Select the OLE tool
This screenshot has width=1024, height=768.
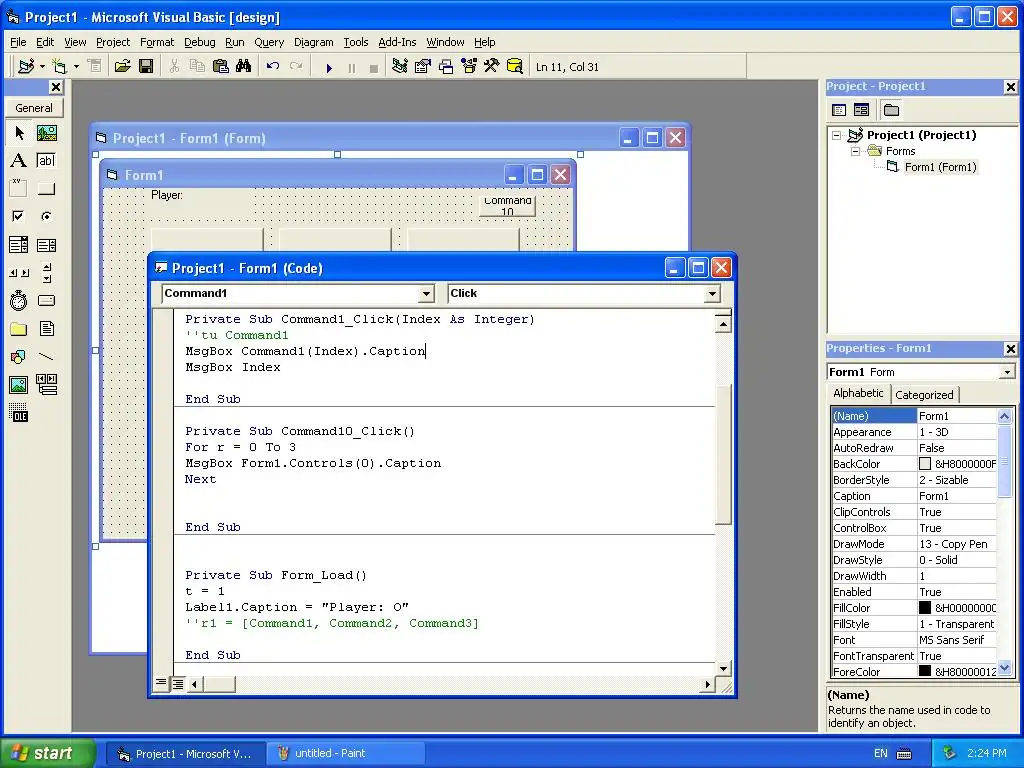tap(19, 413)
